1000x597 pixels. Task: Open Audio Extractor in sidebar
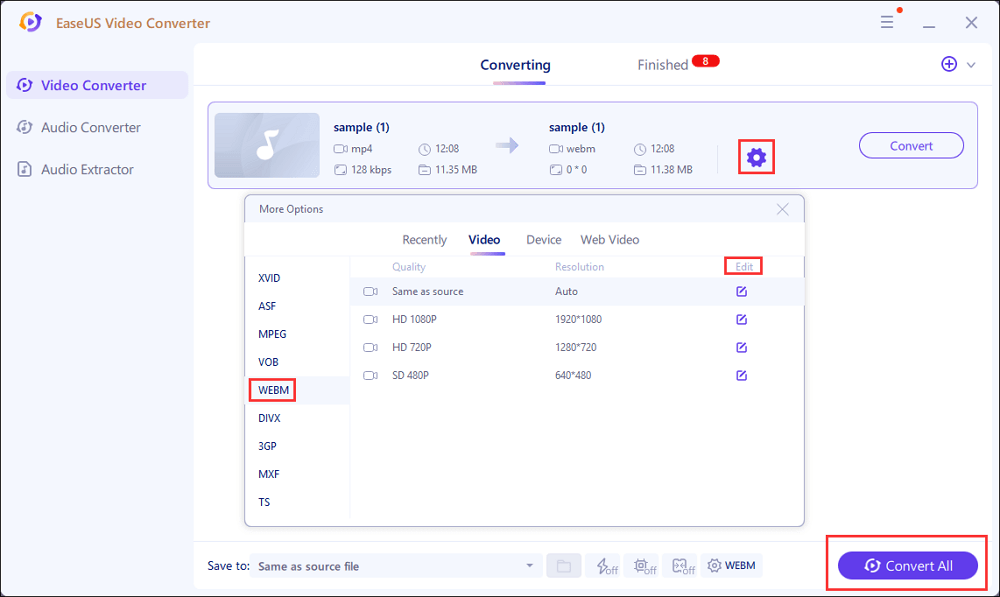(x=87, y=170)
